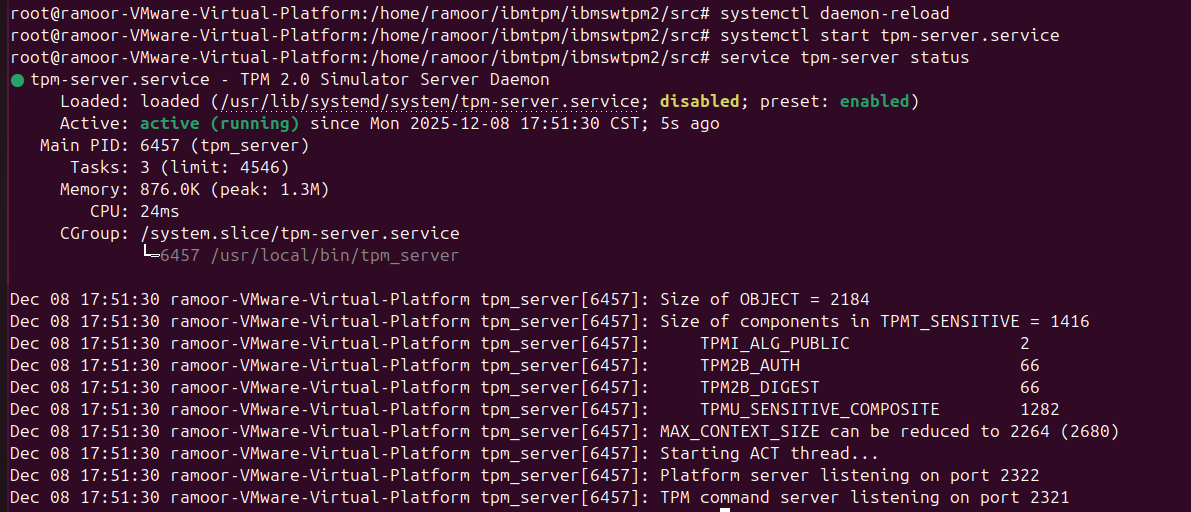This screenshot has width=1191, height=512.
Task: Click the Main PID 6457 value
Action: (225, 146)
